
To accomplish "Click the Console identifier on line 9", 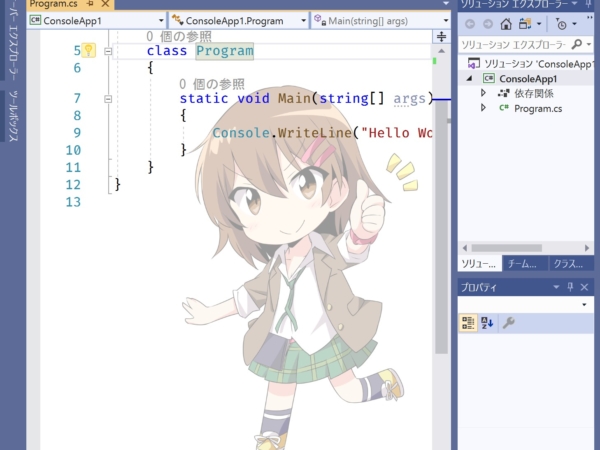I will click(241, 133).
